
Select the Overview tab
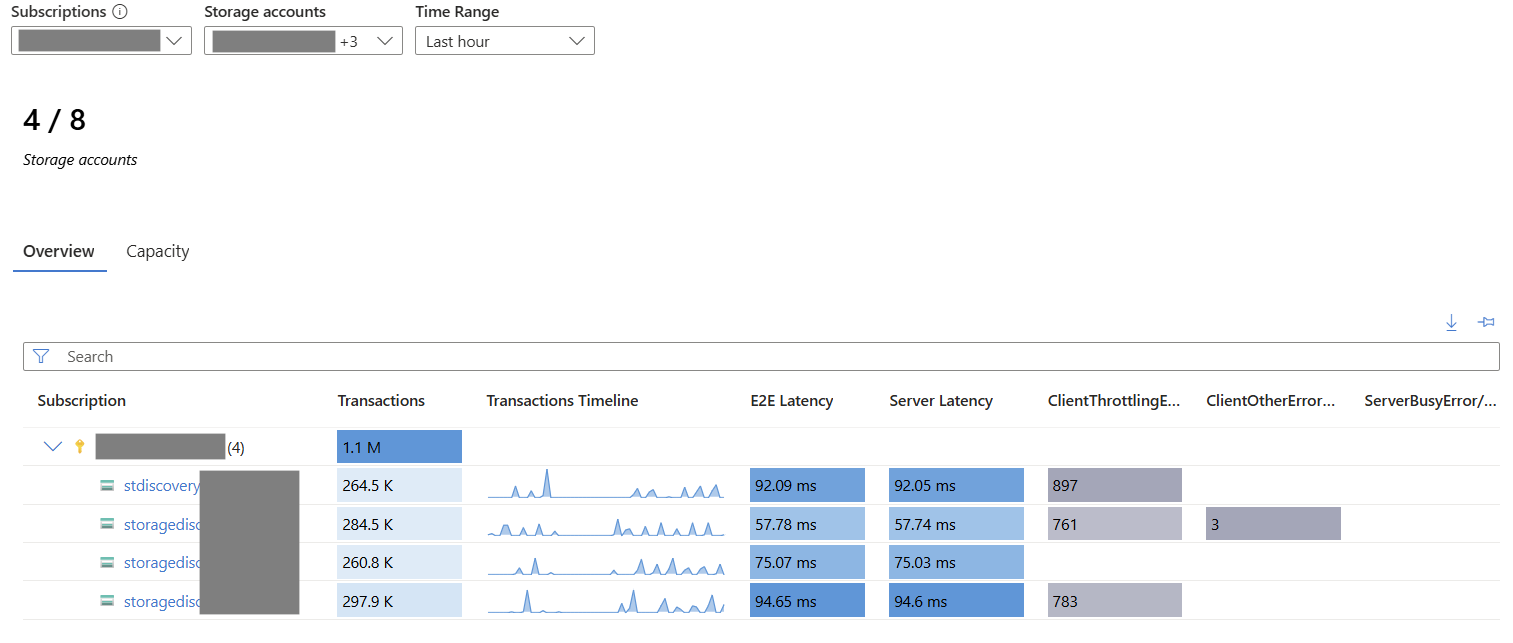click(59, 251)
